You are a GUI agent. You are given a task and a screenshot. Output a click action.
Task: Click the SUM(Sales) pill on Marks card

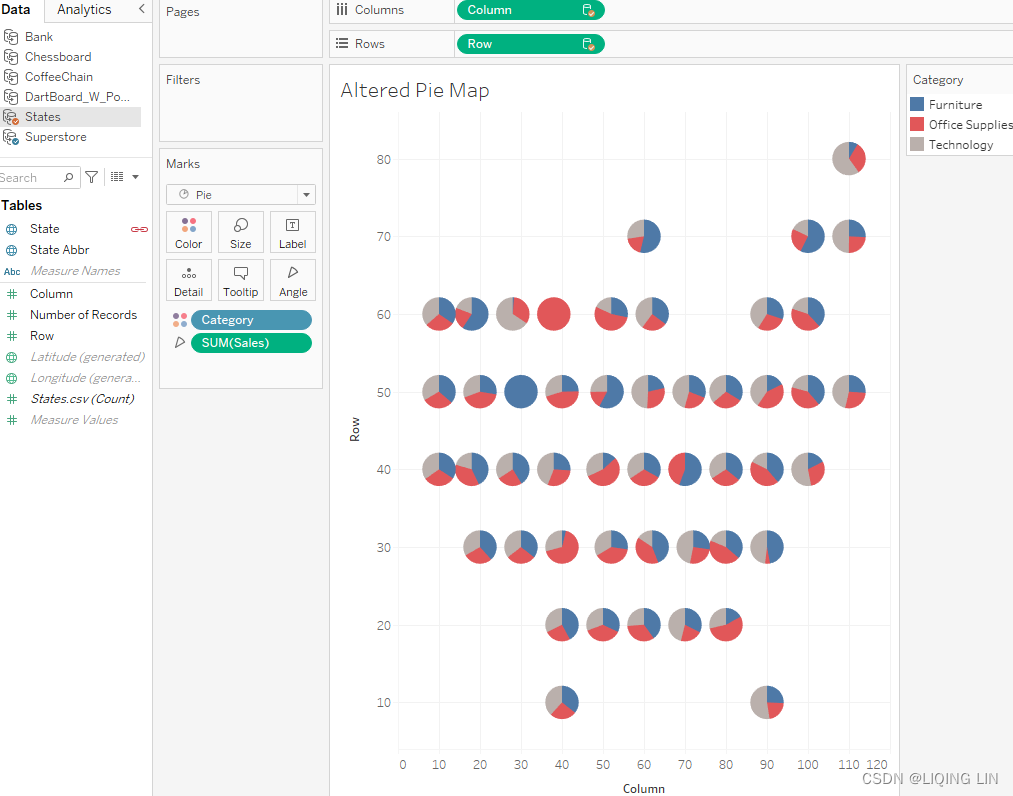coord(251,343)
